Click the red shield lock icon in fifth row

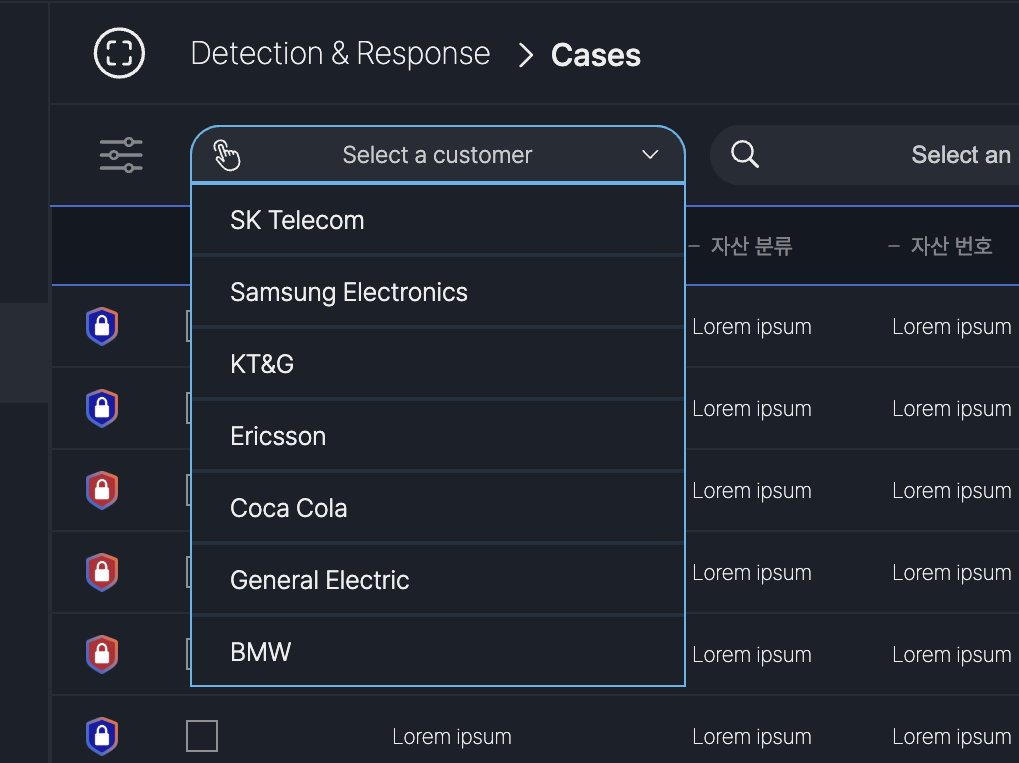(101, 655)
